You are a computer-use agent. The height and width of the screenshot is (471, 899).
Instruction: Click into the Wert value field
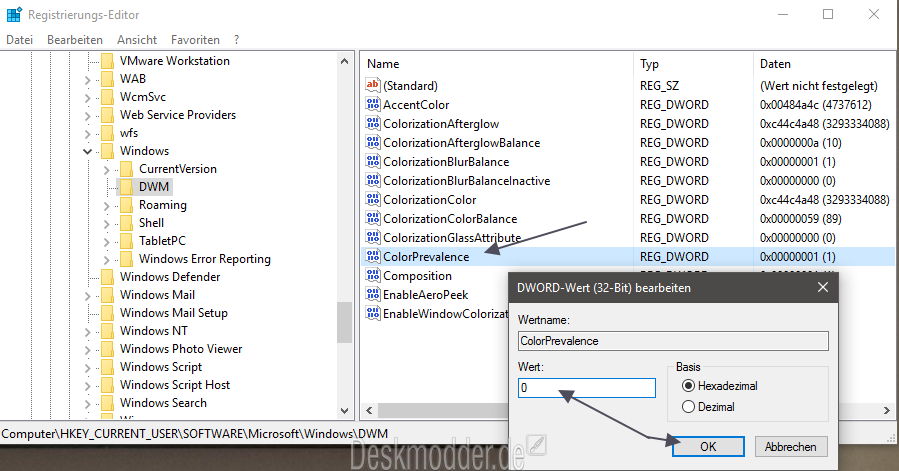pos(587,388)
